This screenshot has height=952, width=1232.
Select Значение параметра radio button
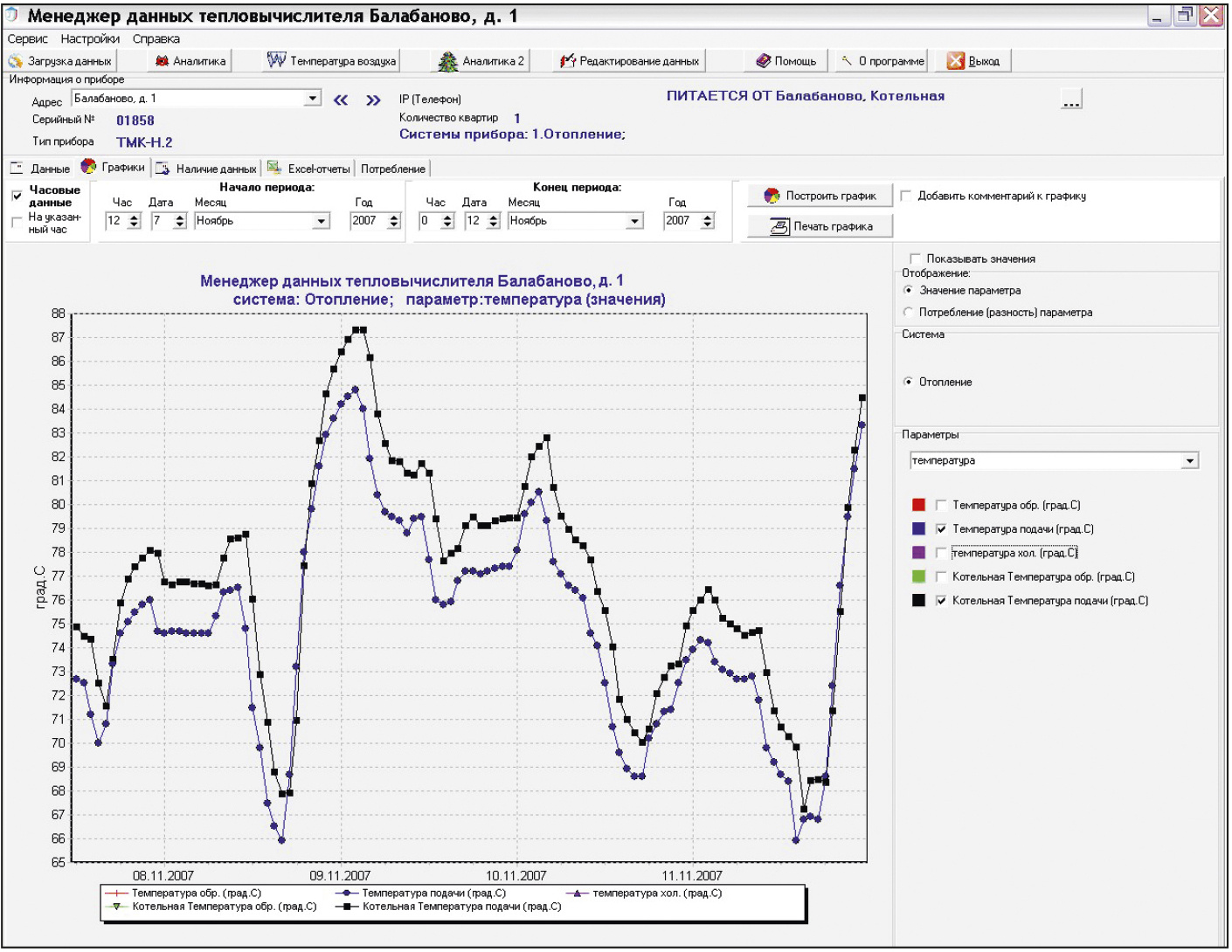(909, 290)
